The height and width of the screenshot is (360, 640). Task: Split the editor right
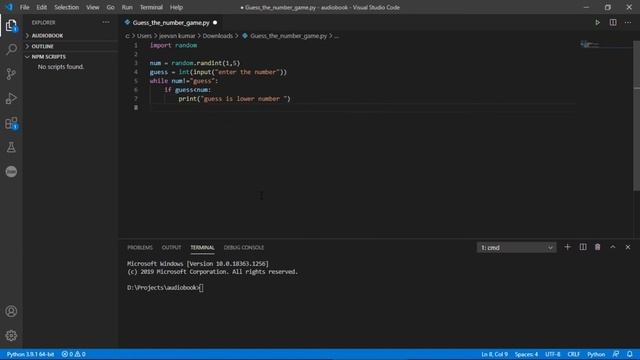(x=613, y=23)
